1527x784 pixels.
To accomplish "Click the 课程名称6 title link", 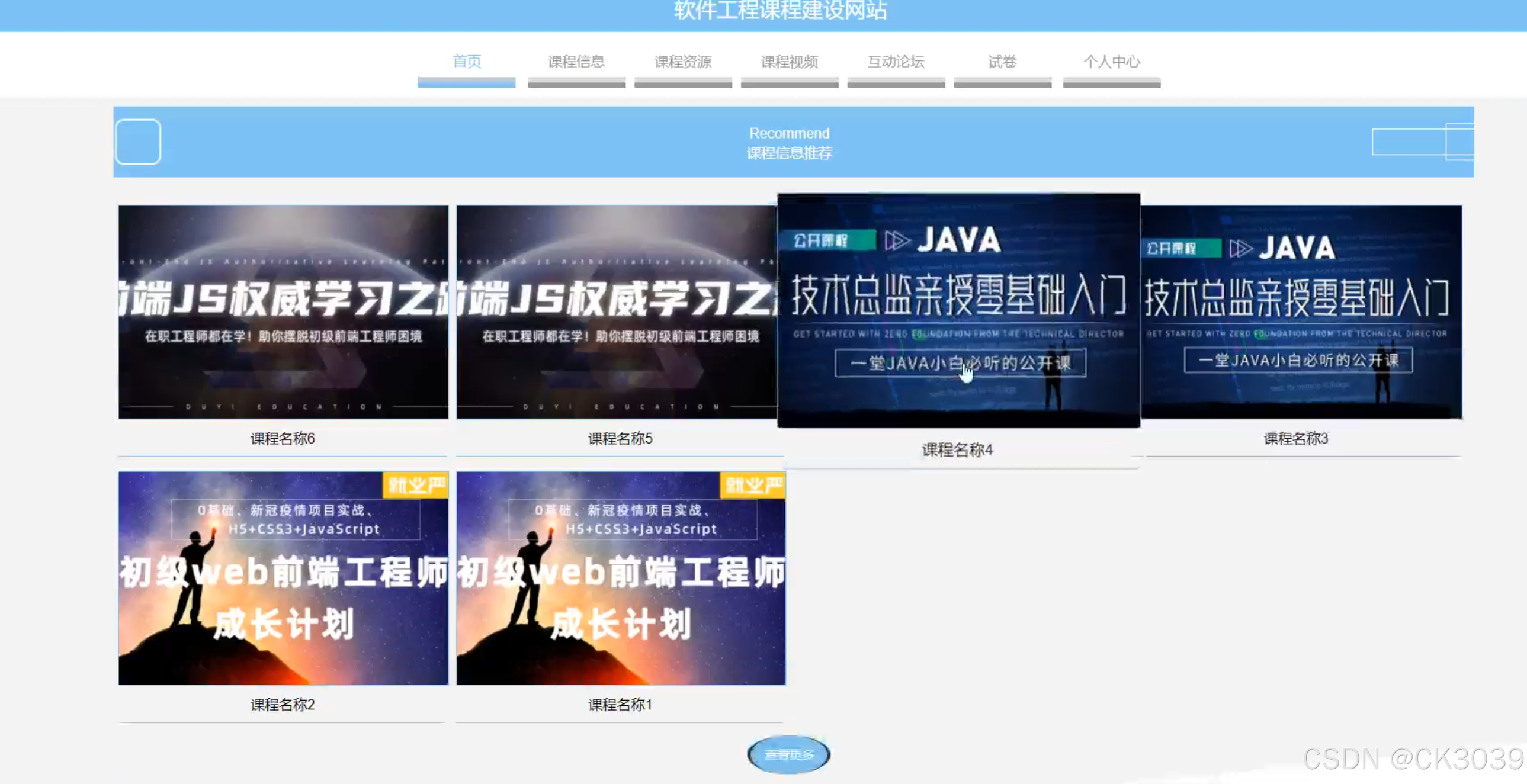I will pyautogui.click(x=283, y=439).
